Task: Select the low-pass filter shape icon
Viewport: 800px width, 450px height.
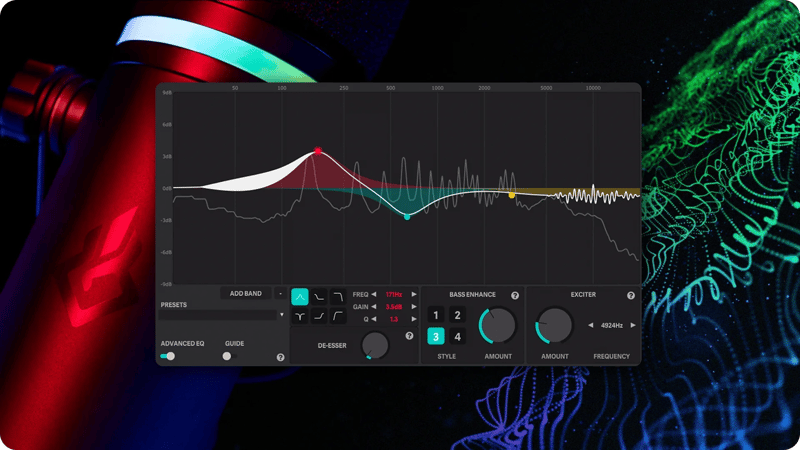Action: point(339,297)
